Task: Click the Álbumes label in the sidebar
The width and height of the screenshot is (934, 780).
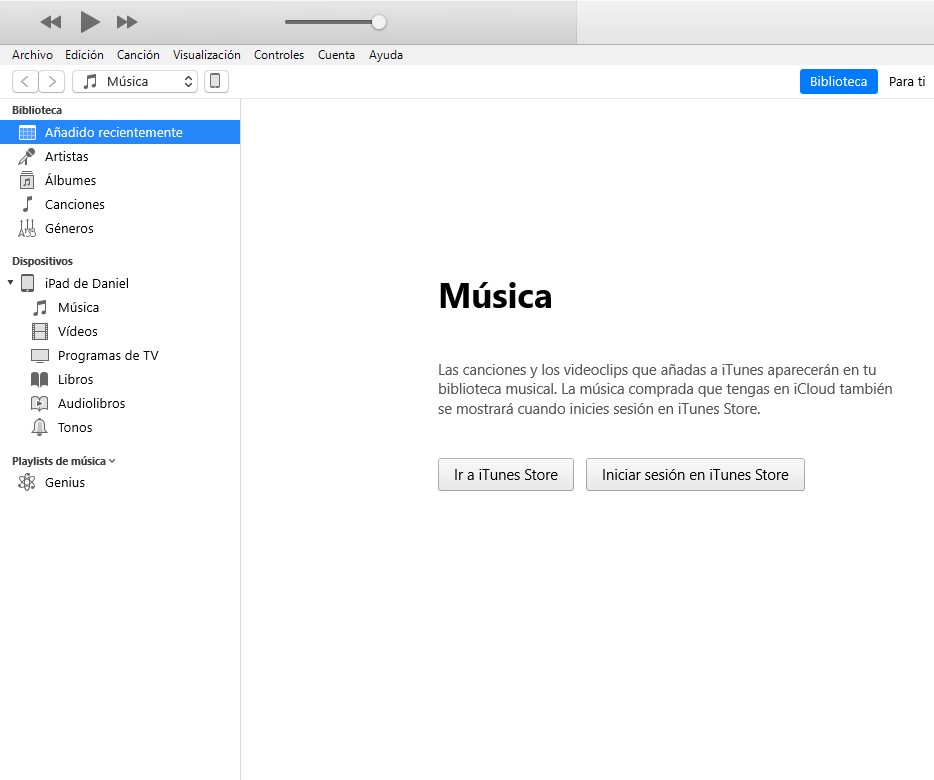Action: 70,180
